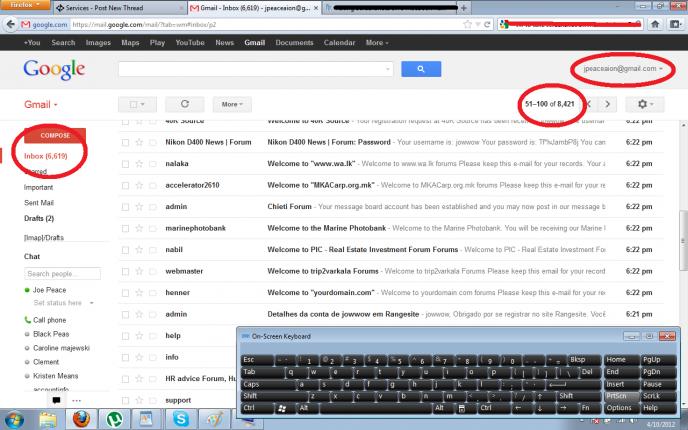The image size is (688, 430).
Task: Tick the henner email checkbox
Action: tap(125, 293)
